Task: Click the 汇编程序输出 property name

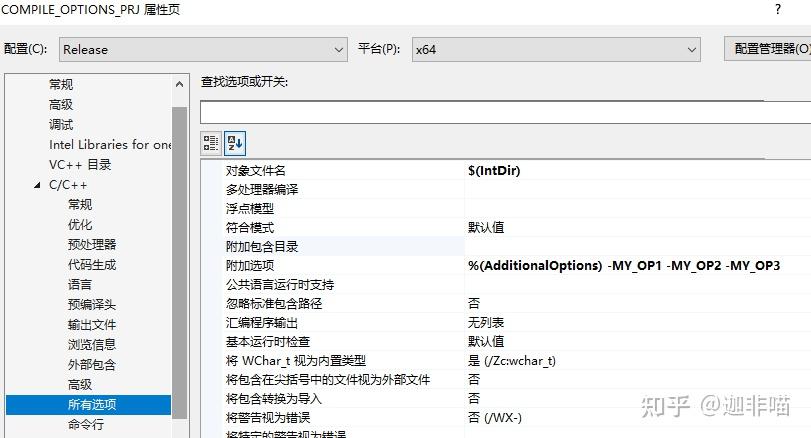Action: pyautogui.click(x=262, y=323)
